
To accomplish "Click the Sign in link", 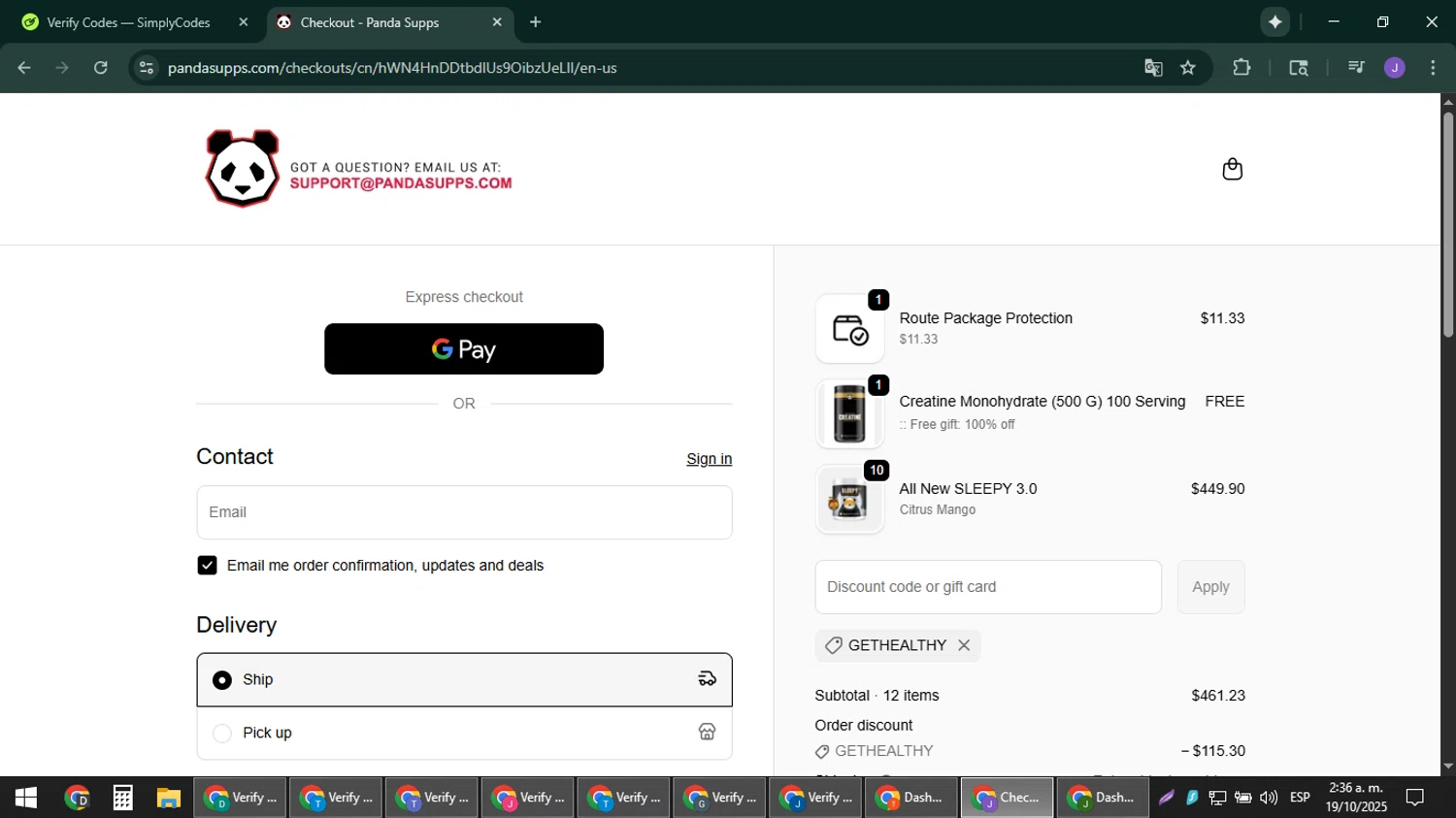I will point(709,459).
